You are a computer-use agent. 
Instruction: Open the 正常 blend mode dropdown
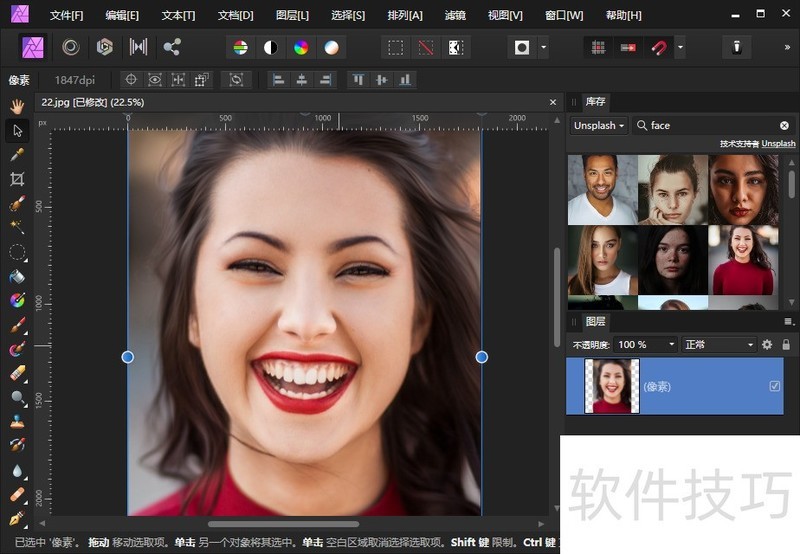coord(718,345)
